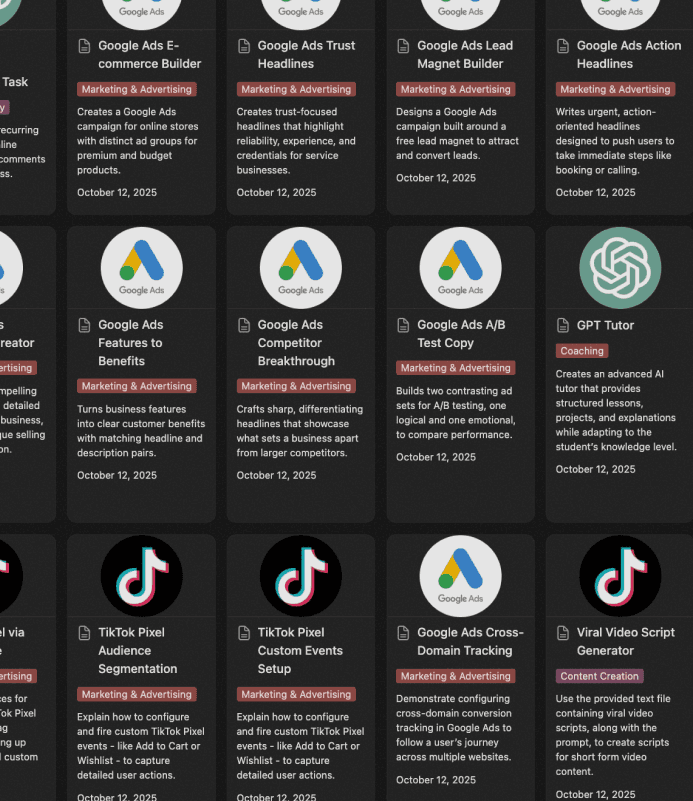
Task: Click Marketing & Advertising tag on Competitor Breakthrough card
Action: (x=296, y=386)
